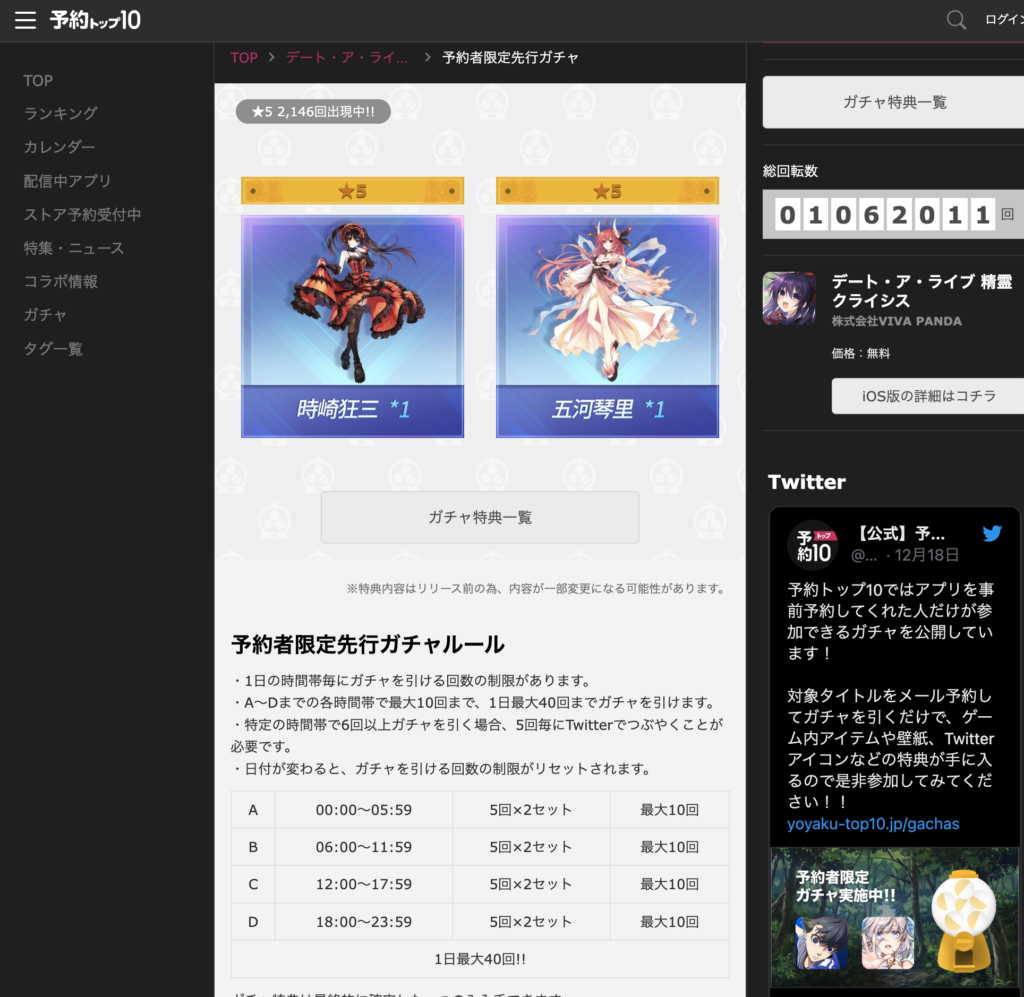The width and height of the screenshot is (1024, 997).
Task: Click the Twitter bird icon
Action: click(x=992, y=533)
